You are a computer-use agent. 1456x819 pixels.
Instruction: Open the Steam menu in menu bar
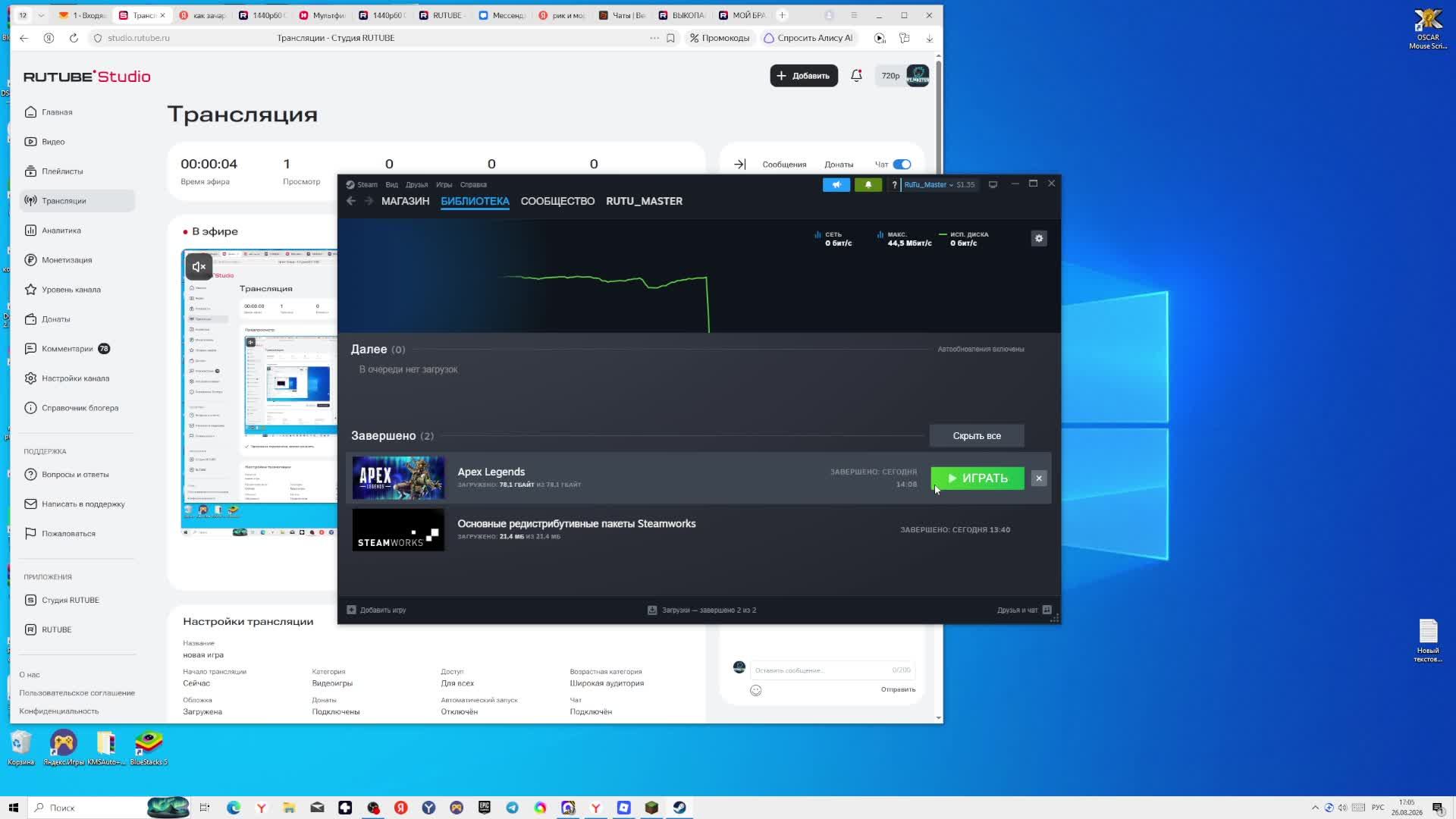pyautogui.click(x=367, y=184)
